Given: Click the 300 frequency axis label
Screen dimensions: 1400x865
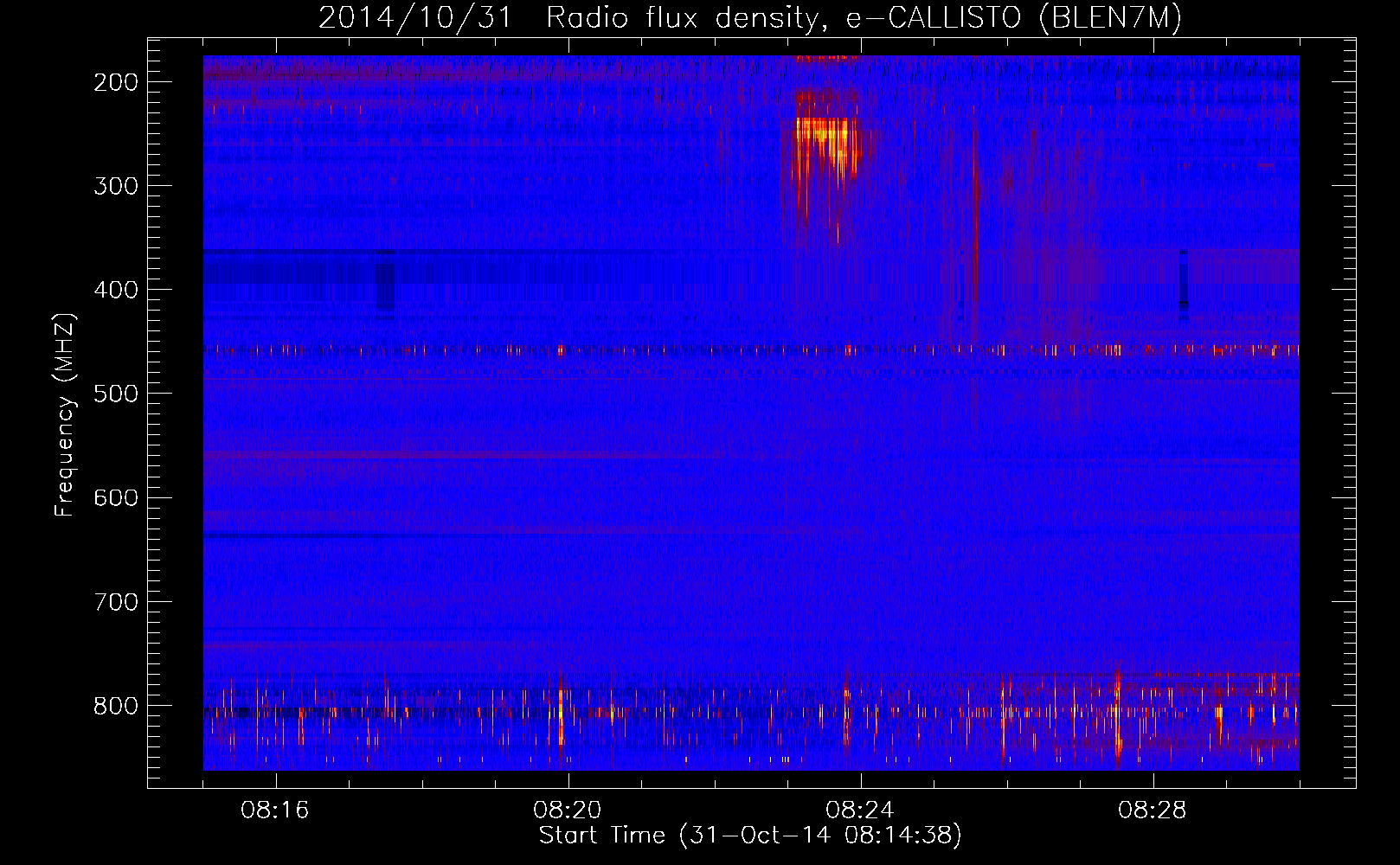Looking at the screenshot, I should pos(116,186).
